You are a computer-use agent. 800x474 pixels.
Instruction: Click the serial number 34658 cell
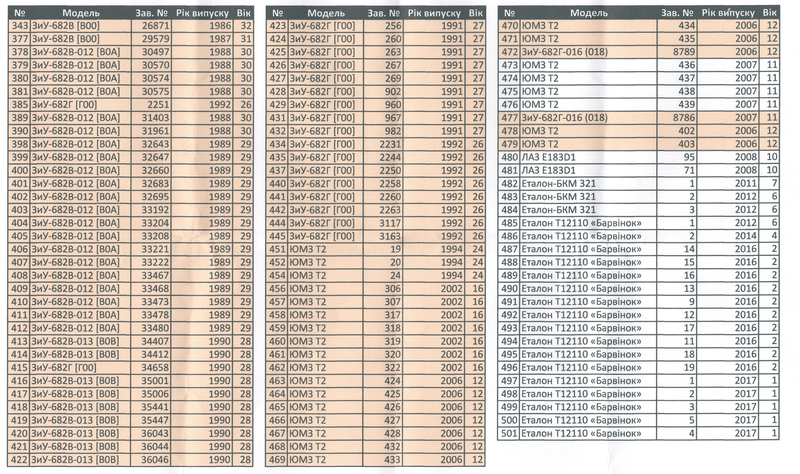click(x=152, y=368)
